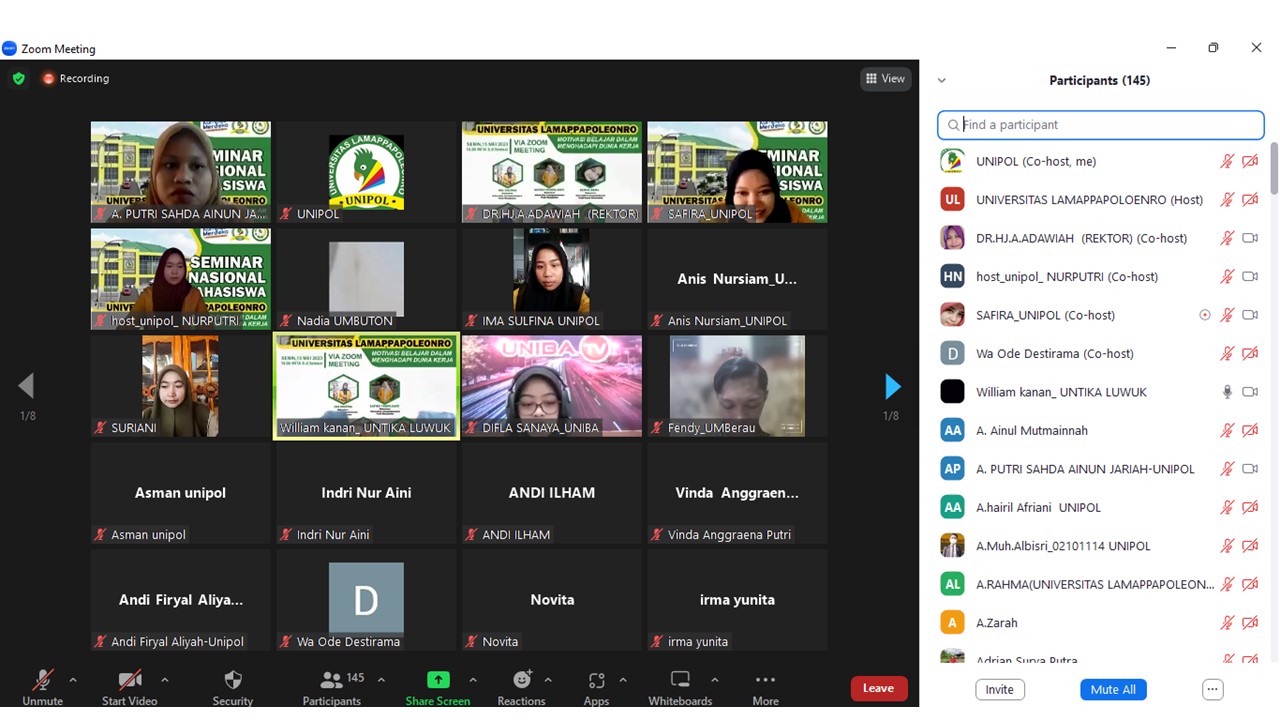Click the Mute All button

1113,689
